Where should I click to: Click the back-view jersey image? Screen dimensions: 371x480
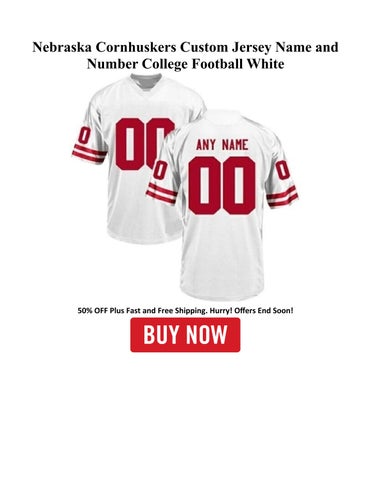tap(222, 205)
